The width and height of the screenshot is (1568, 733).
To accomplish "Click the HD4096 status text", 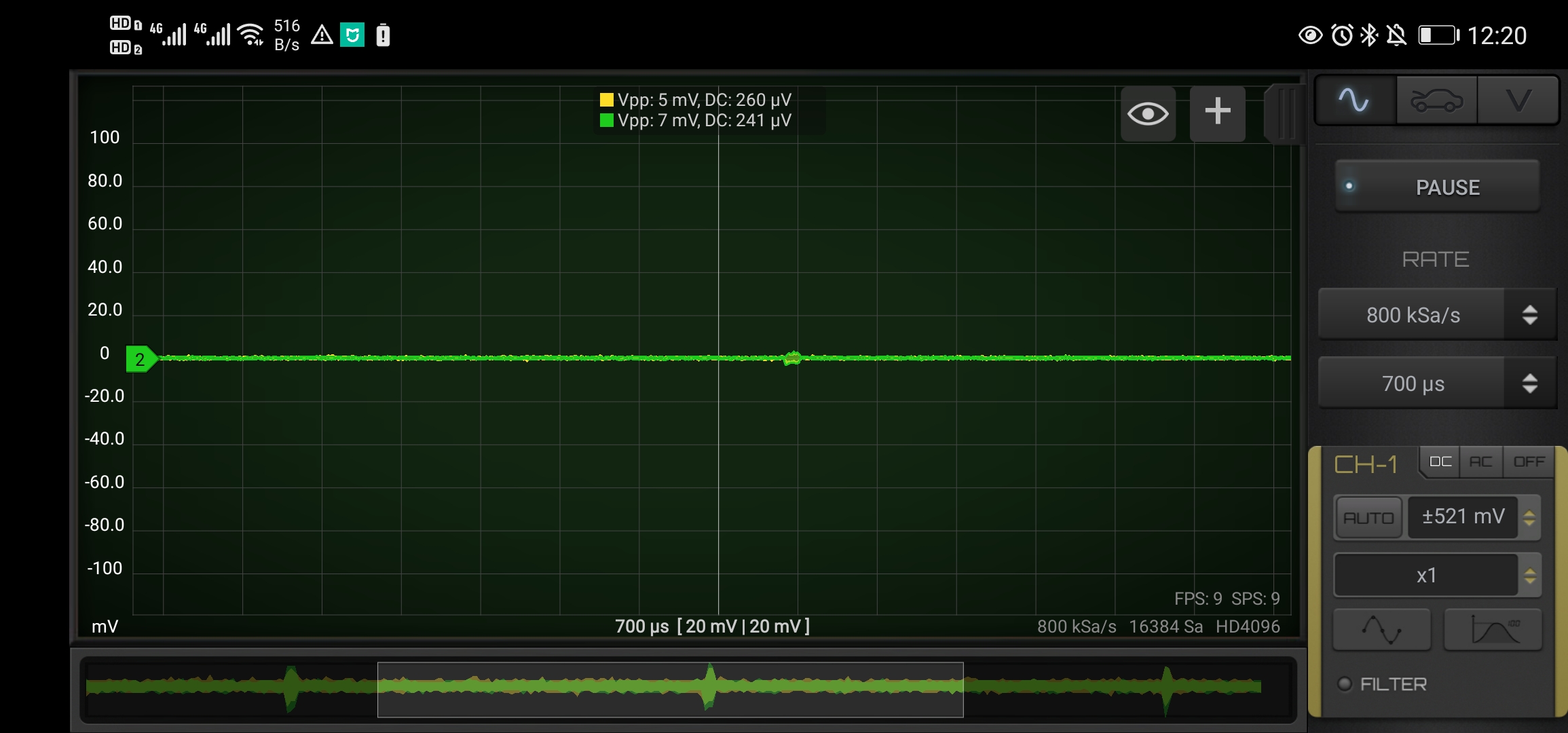I will (1248, 626).
